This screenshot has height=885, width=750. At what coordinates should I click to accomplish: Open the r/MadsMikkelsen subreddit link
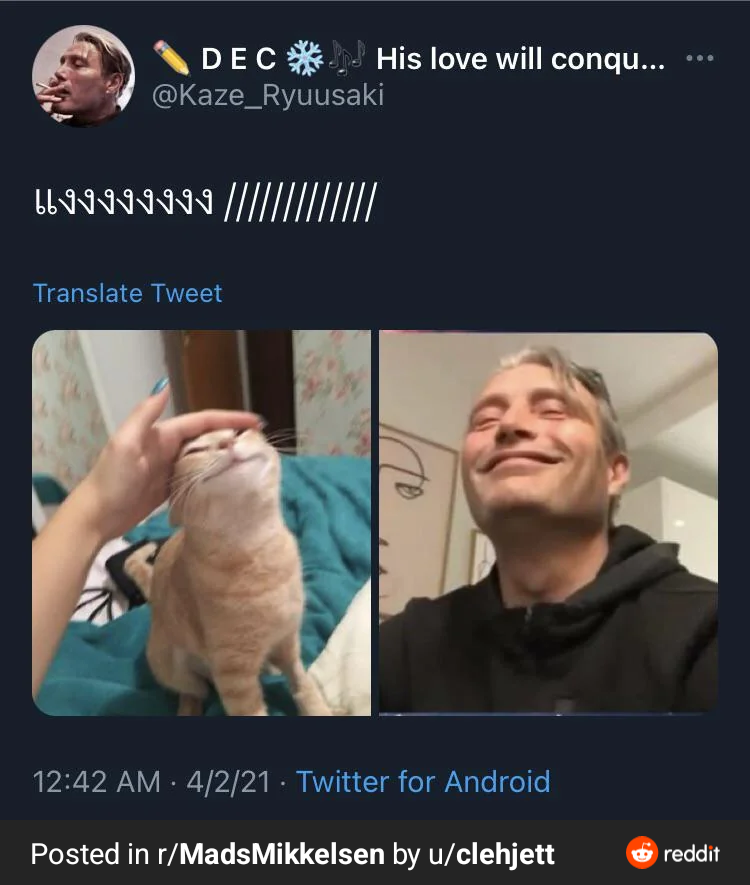coord(271,854)
